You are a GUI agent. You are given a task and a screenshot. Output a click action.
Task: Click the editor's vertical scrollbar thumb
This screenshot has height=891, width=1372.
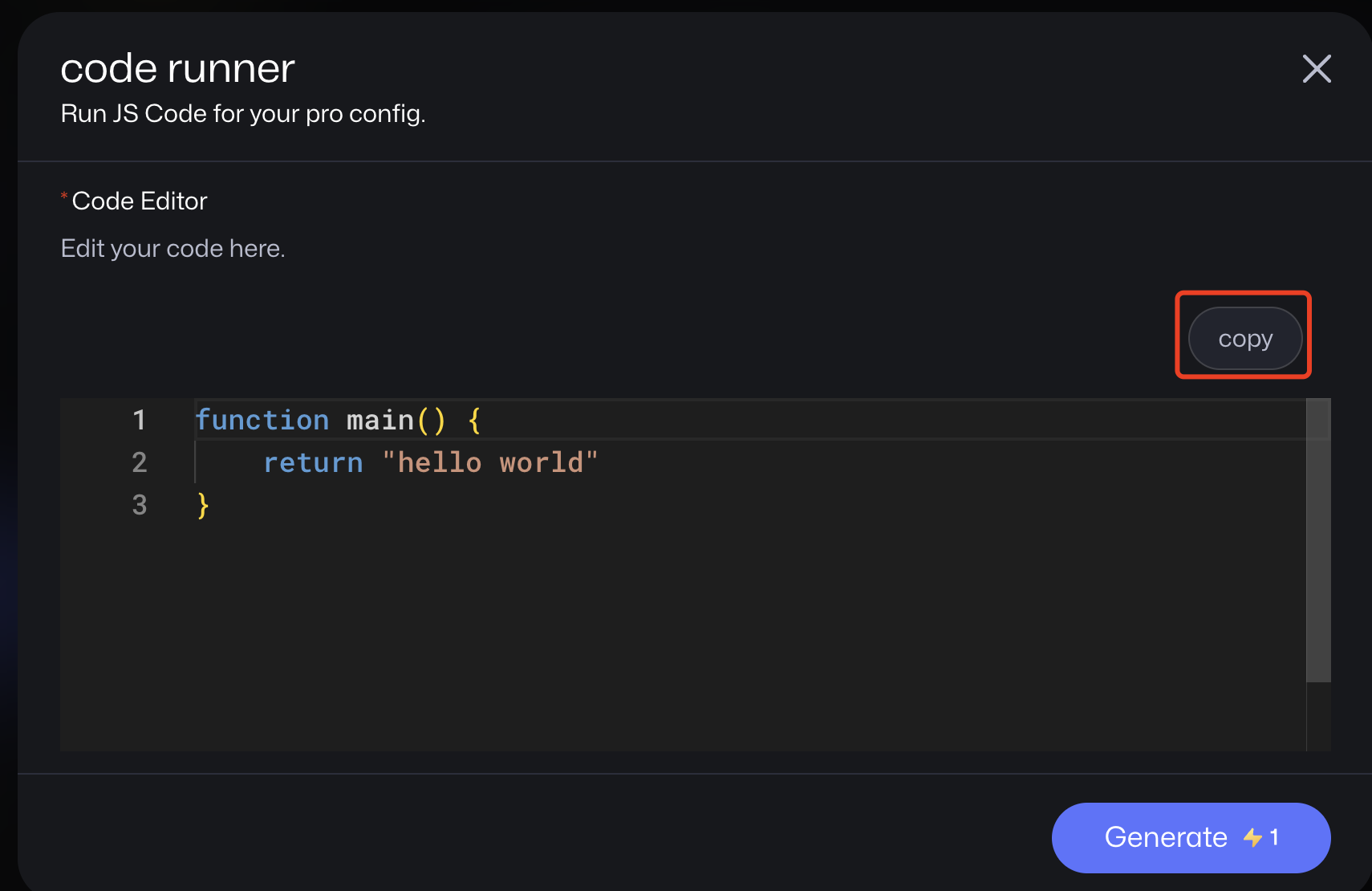coord(1318,539)
